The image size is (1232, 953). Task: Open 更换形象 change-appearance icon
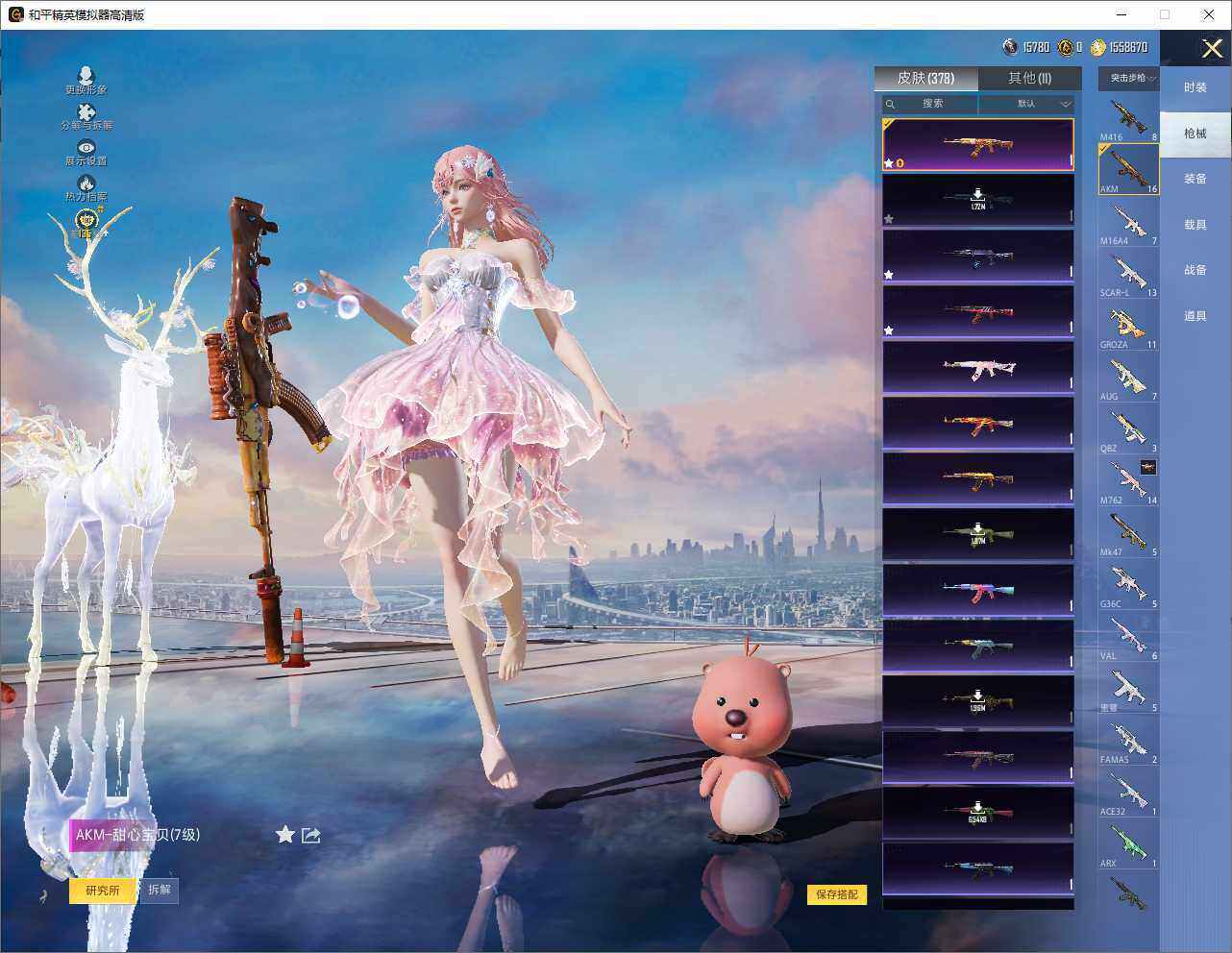(x=86, y=76)
